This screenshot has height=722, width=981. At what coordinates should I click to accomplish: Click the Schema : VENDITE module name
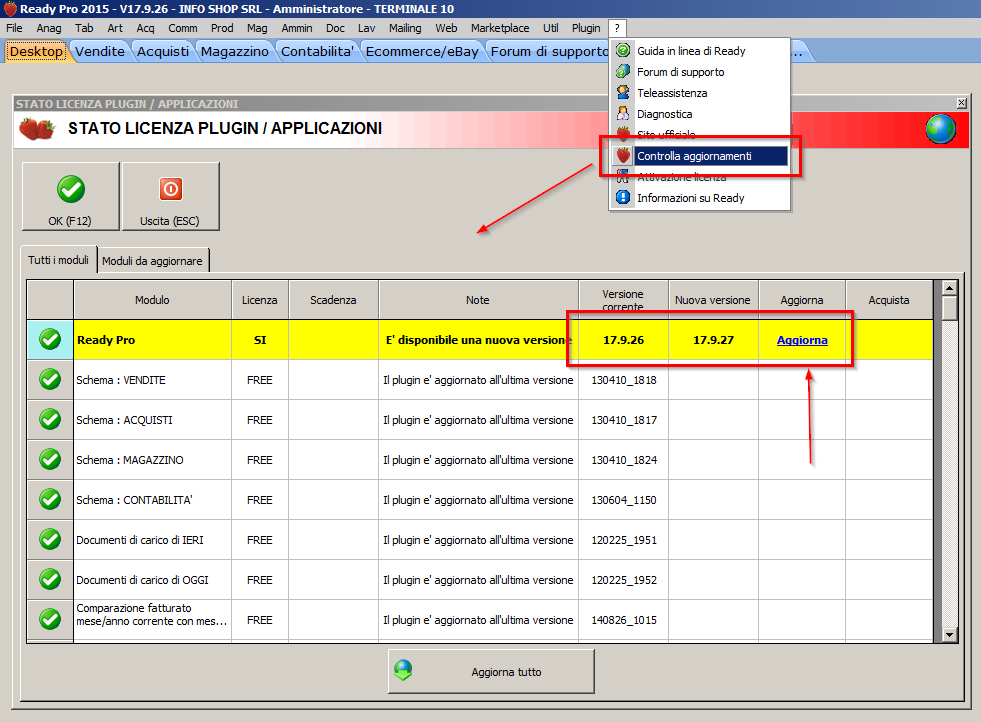coord(121,380)
